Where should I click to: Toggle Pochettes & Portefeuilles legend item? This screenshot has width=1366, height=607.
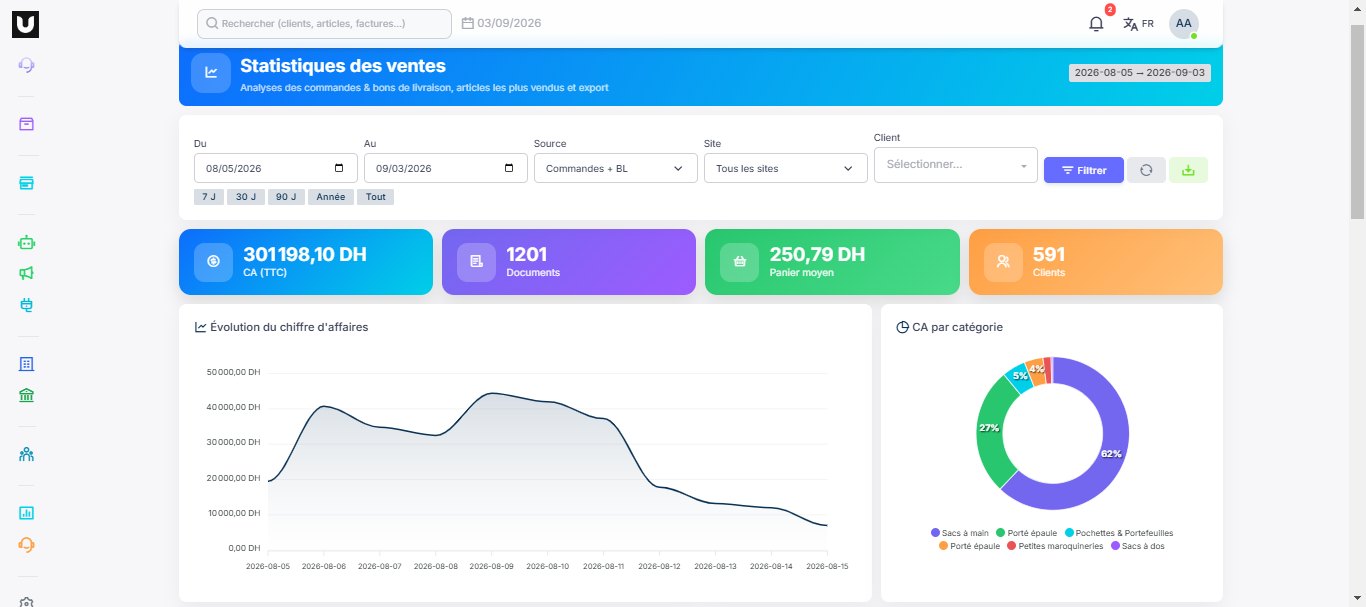1119,533
